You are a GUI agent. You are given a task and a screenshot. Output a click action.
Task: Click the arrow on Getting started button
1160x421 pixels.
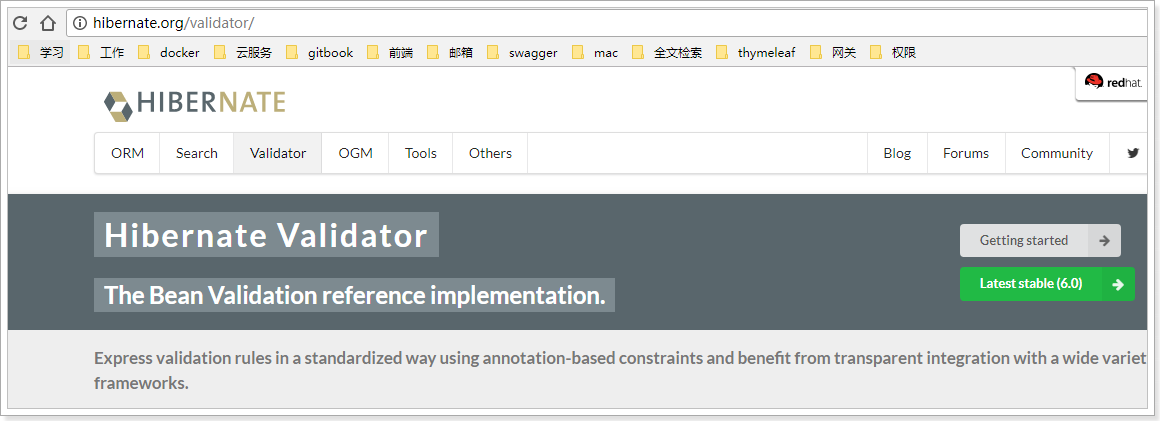[x=1104, y=241]
